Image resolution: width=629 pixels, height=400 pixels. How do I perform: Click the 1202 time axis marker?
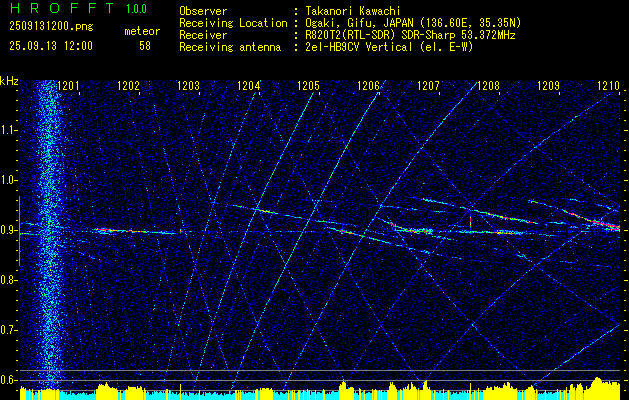(x=128, y=85)
